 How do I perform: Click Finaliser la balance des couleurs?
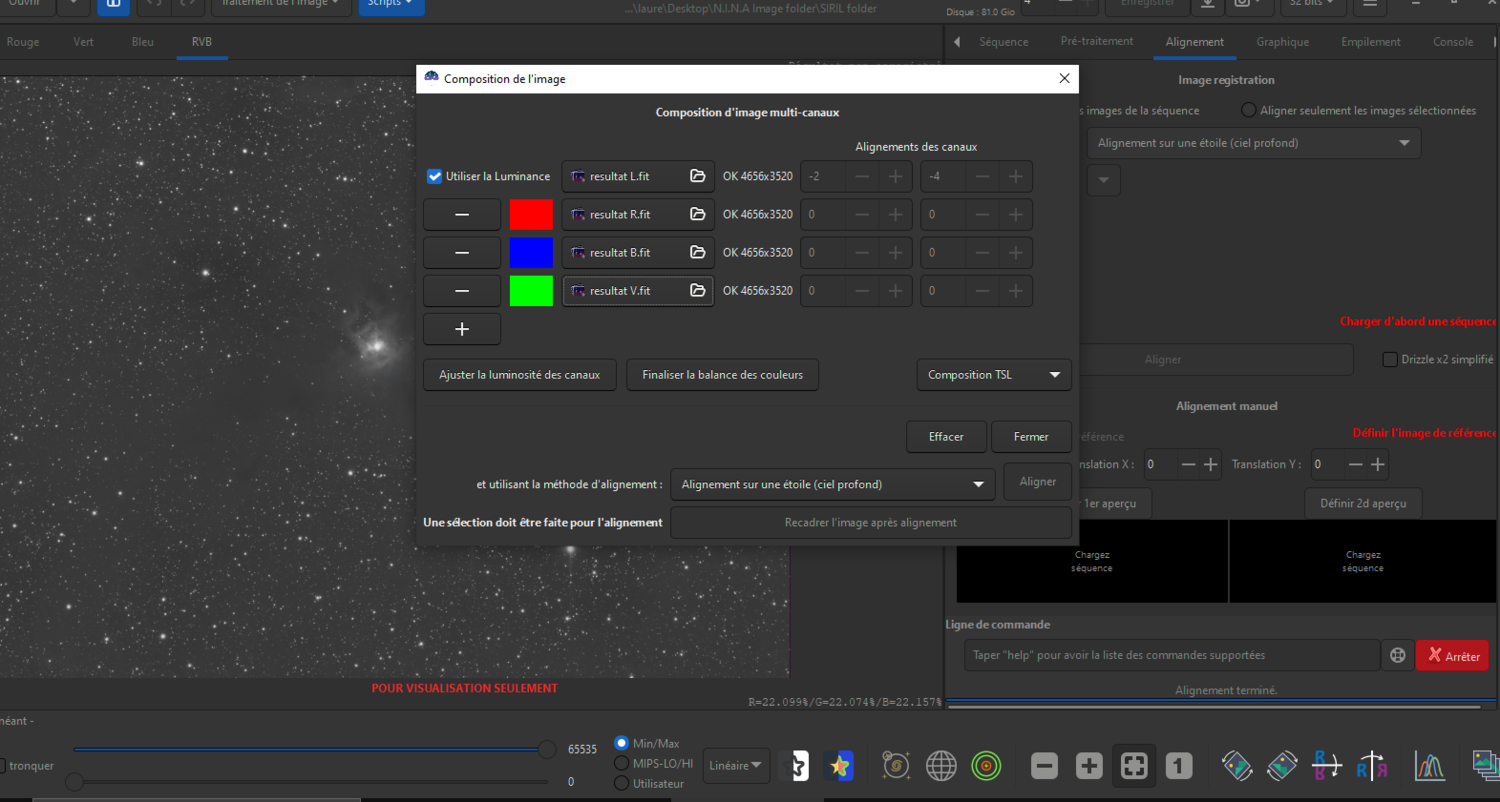pos(723,375)
